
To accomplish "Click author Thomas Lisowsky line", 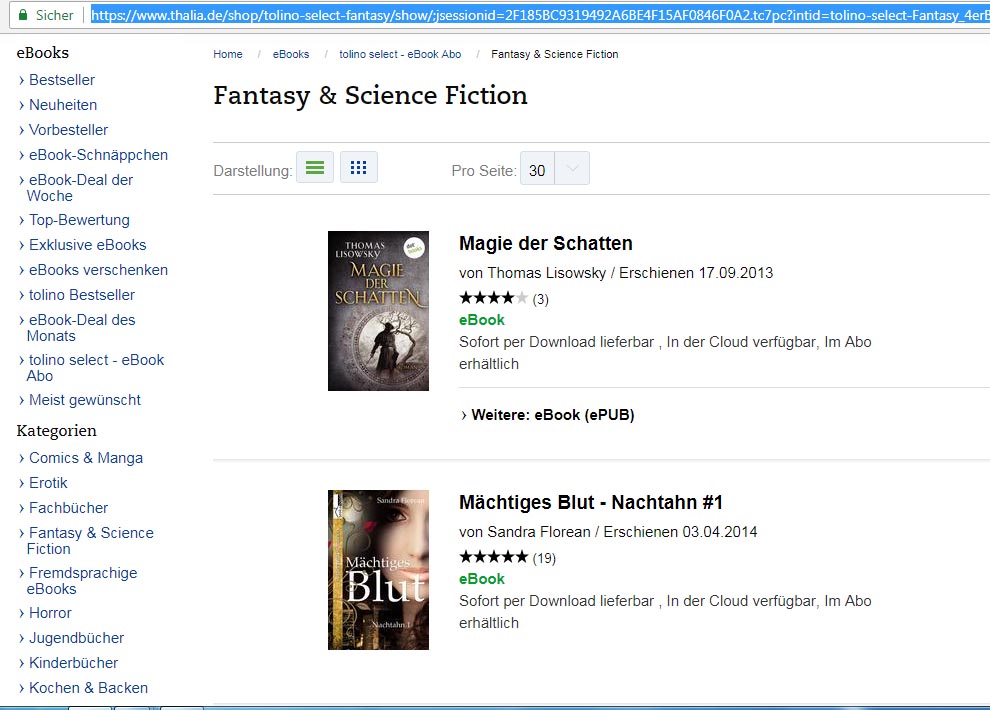I will [616, 273].
